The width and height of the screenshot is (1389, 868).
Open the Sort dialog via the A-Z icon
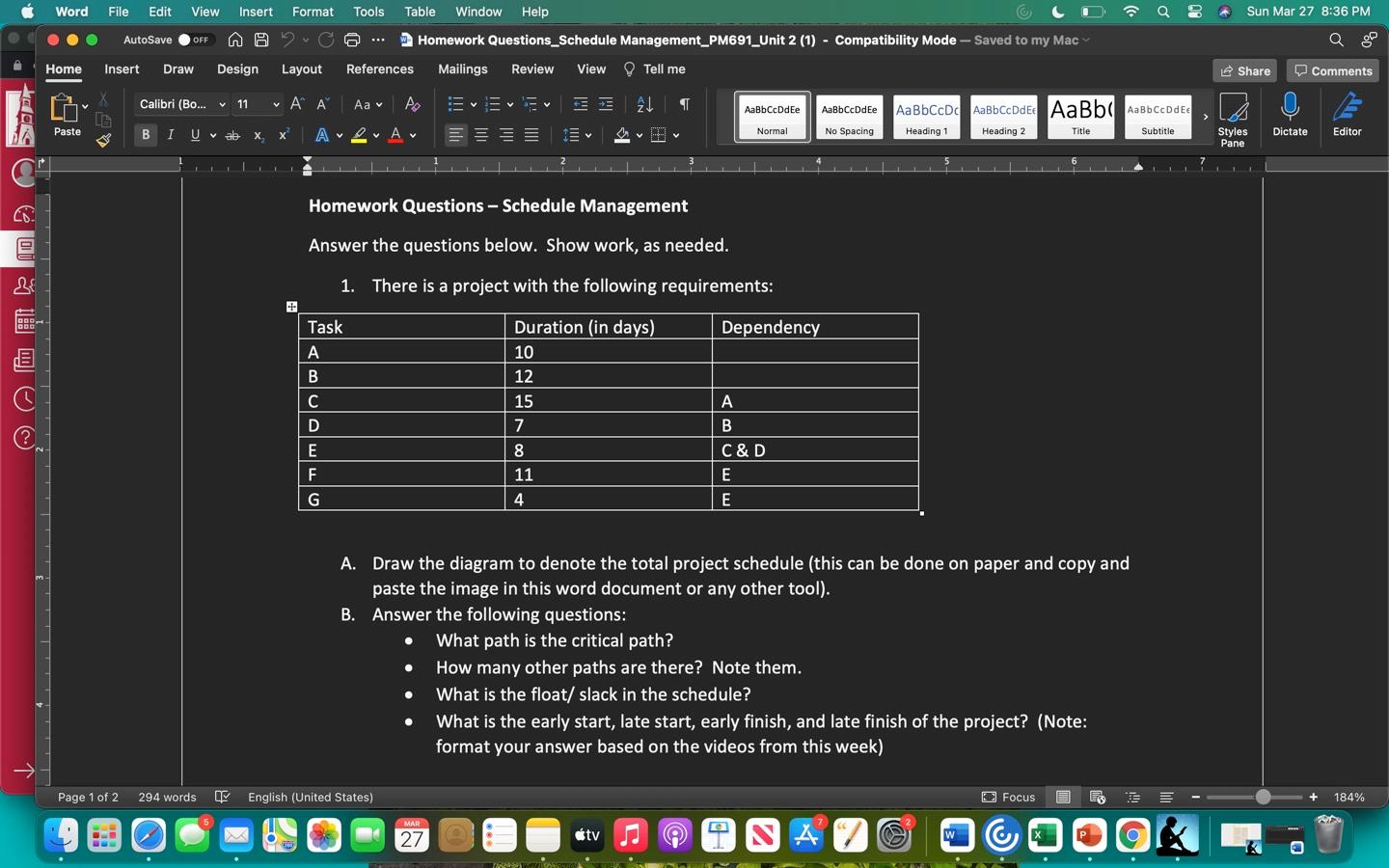click(x=641, y=103)
